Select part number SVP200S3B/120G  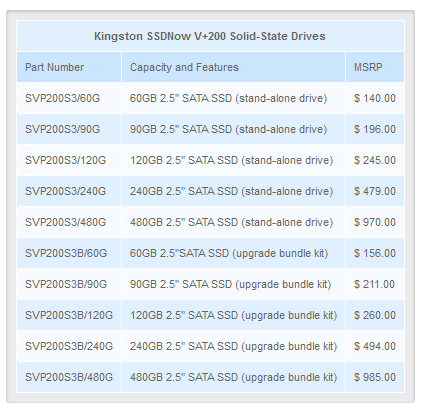pyautogui.click(x=69, y=315)
